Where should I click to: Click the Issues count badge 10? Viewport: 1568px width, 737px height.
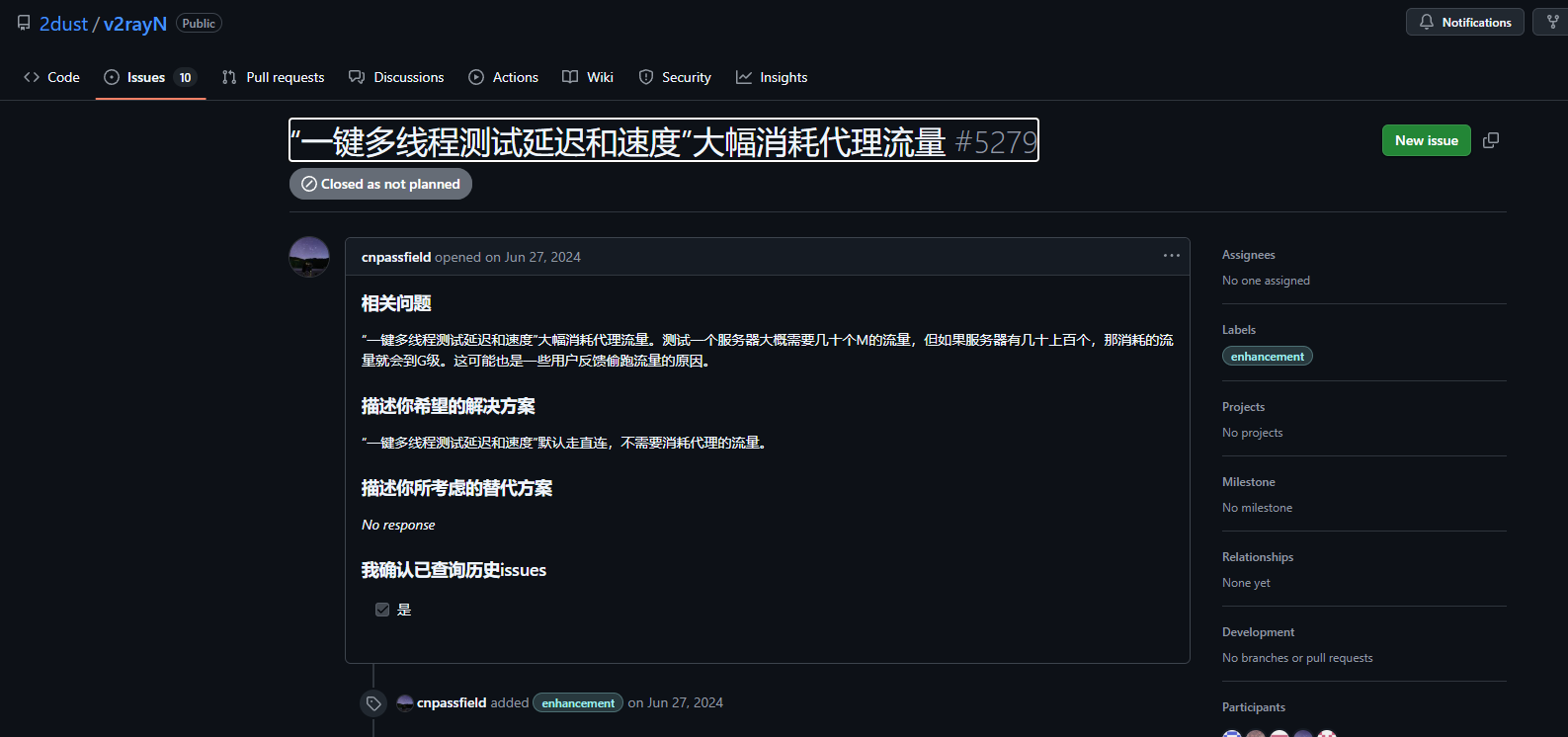pos(185,77)
